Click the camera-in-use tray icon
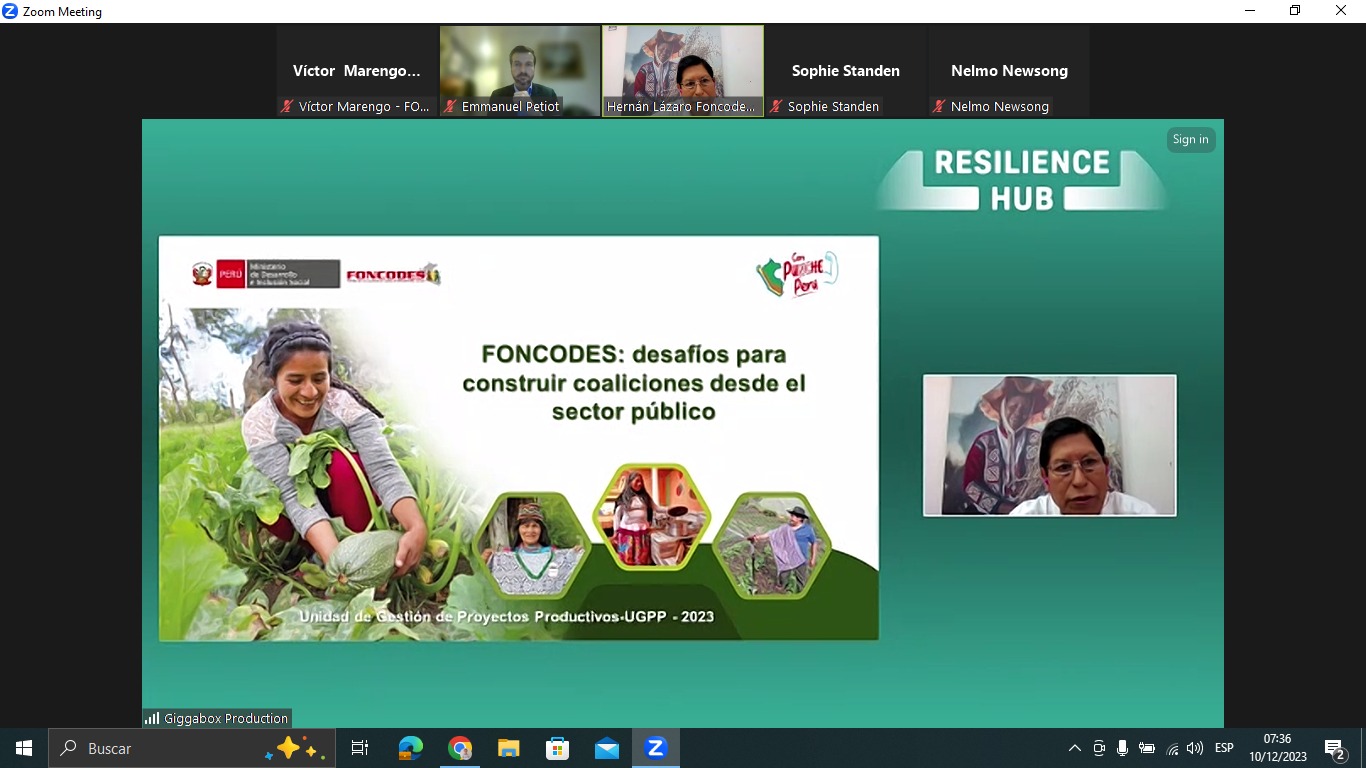1366x768 pixels. 1099,748
